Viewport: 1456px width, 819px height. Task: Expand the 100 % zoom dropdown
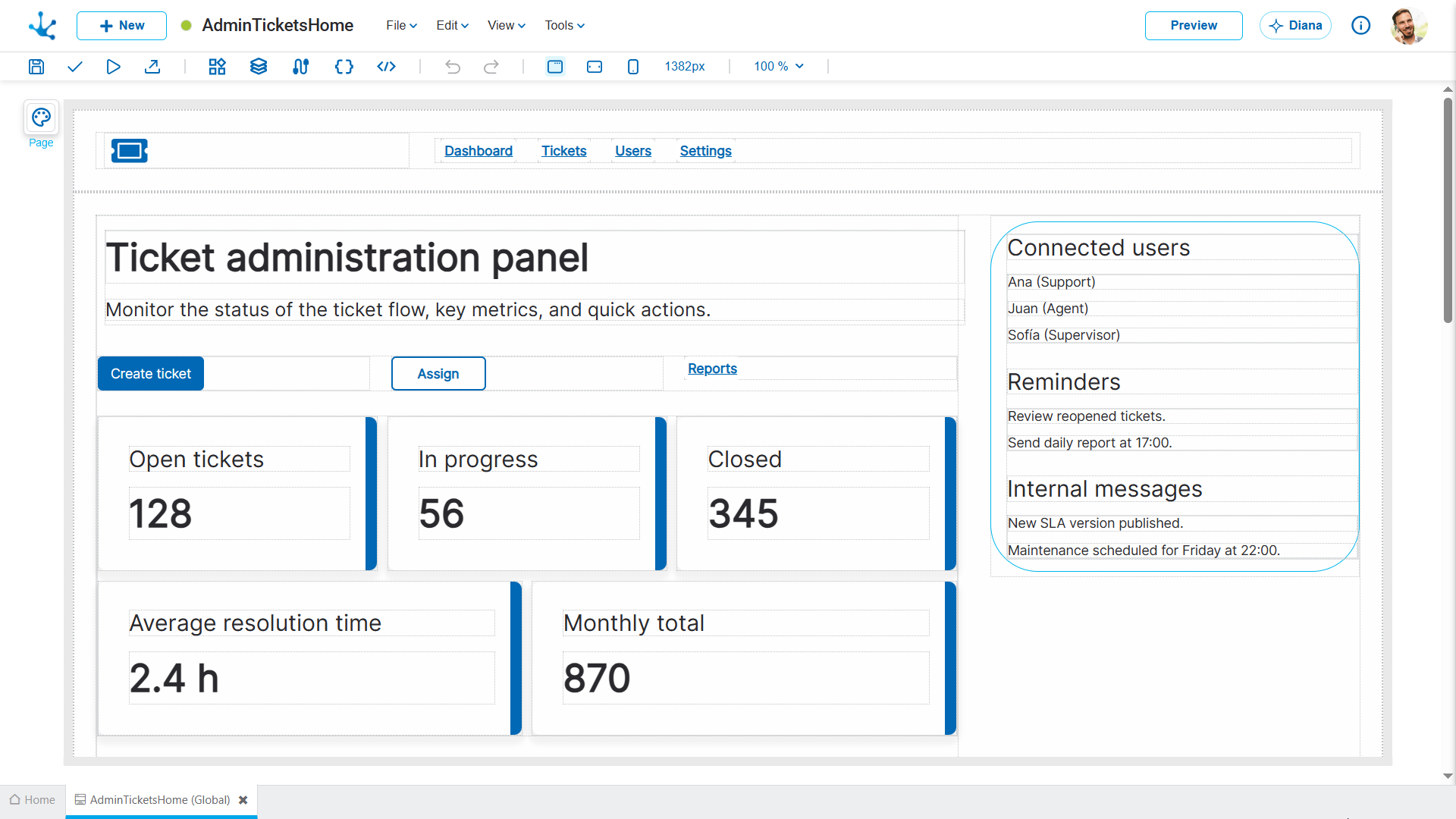coord(779,67)
